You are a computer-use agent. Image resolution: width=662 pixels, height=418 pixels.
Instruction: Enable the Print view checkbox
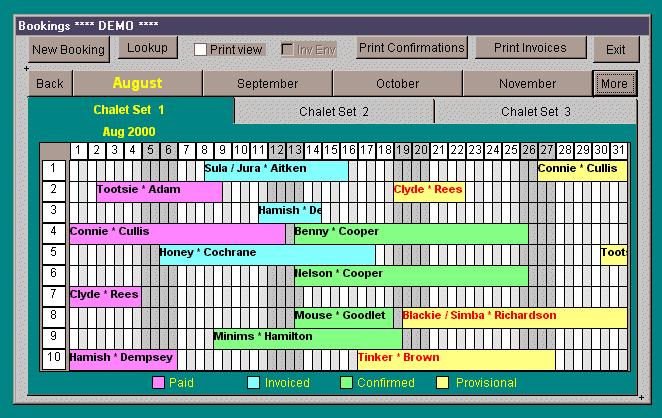[201, 49]
